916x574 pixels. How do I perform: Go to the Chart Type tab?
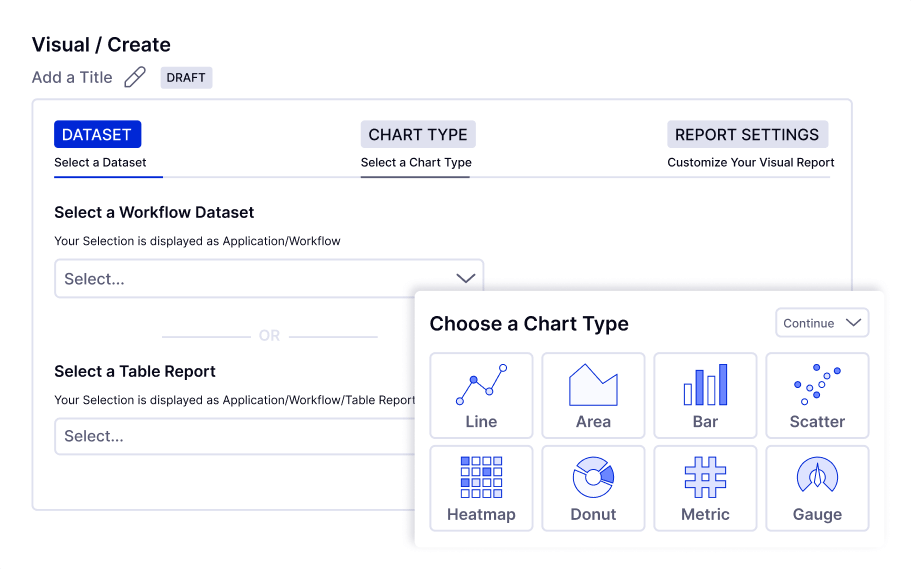(417, 135)
